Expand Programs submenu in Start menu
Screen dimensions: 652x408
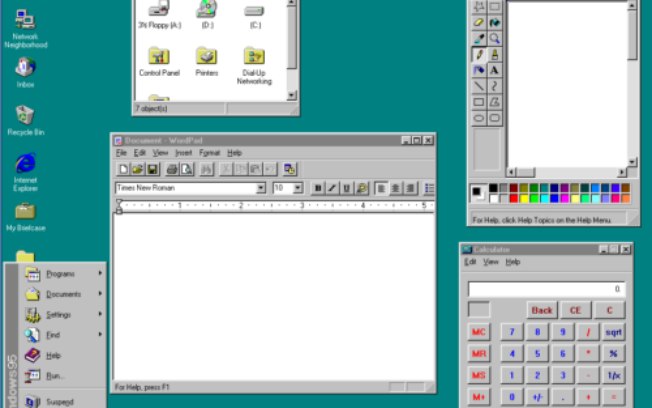(62, 274)
